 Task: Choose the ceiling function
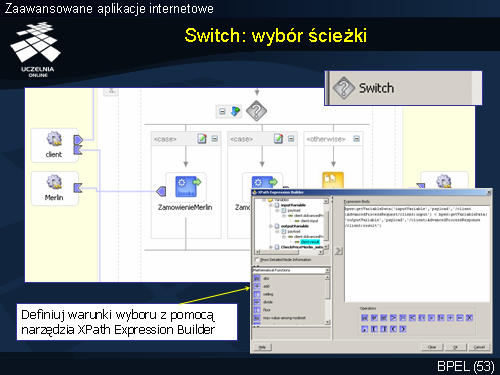pyautogui.click(x=268, y=294)
